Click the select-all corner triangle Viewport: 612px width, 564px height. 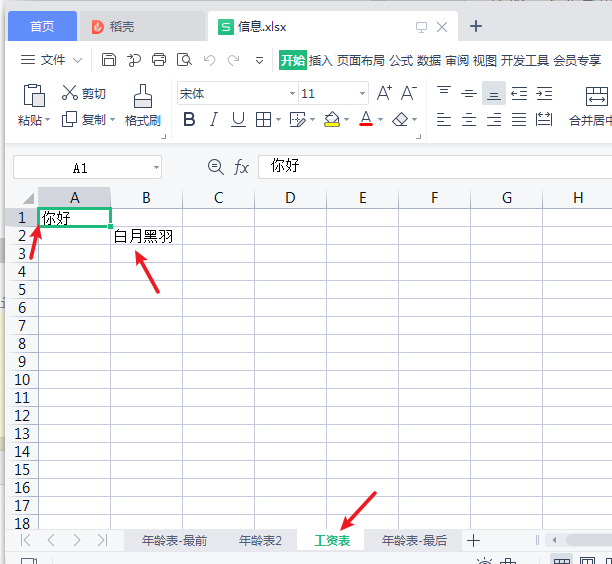click(28, 198)
